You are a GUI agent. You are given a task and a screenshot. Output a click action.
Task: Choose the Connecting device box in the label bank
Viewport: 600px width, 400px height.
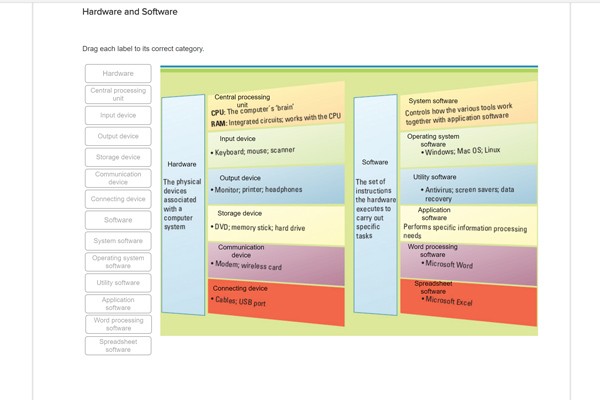[x=118, y=199]
